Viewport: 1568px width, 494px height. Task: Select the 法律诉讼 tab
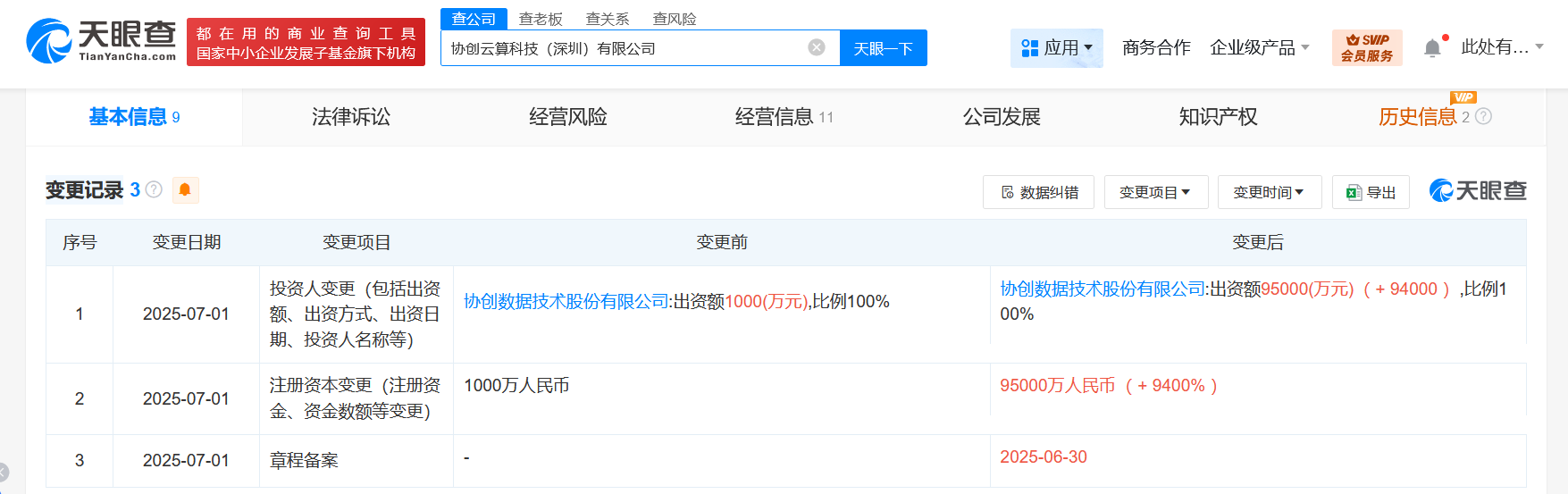pyautogui.click(x=351, y=117)
